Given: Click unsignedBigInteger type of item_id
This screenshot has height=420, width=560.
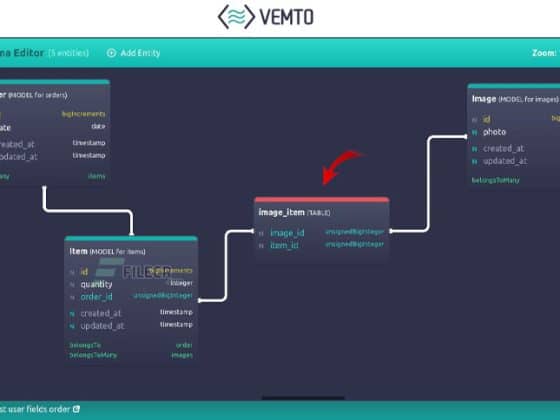Looking at the screenshot, I should coord(354,244).
